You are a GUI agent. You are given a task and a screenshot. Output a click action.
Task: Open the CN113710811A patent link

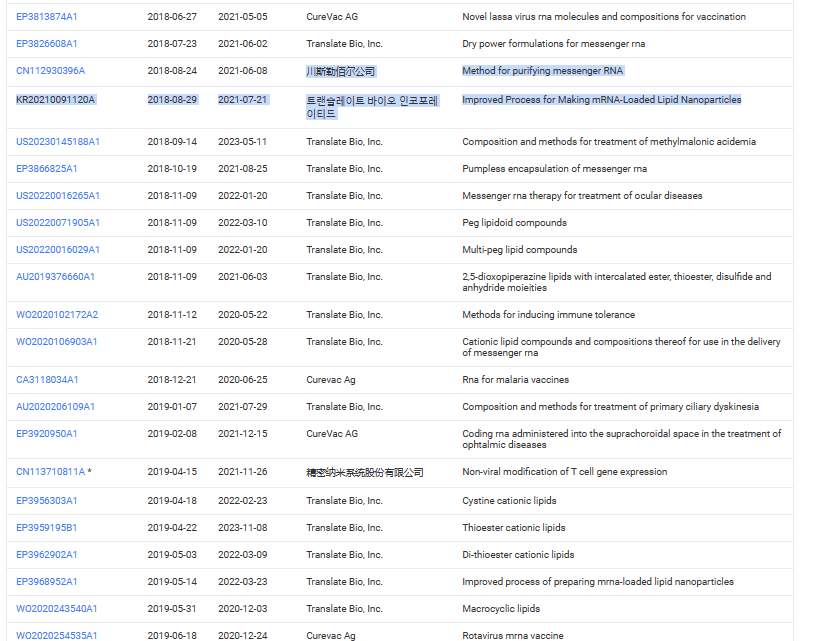point(50,472)
